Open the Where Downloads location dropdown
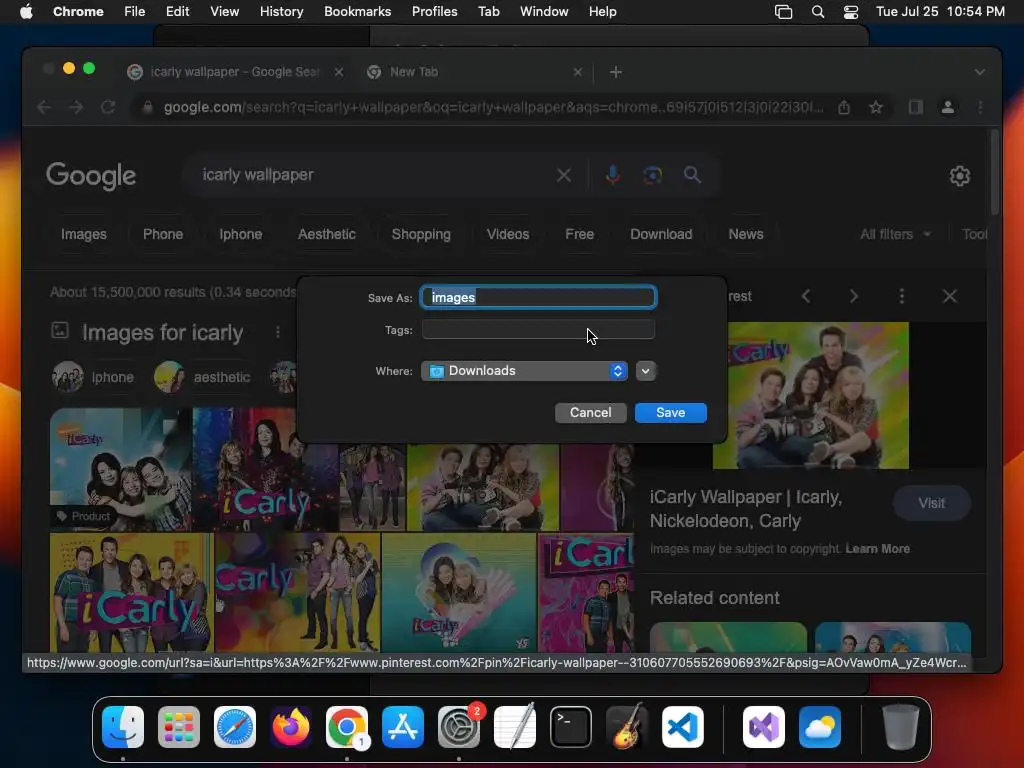This screenshot has width=1024, height=768. 524,371
